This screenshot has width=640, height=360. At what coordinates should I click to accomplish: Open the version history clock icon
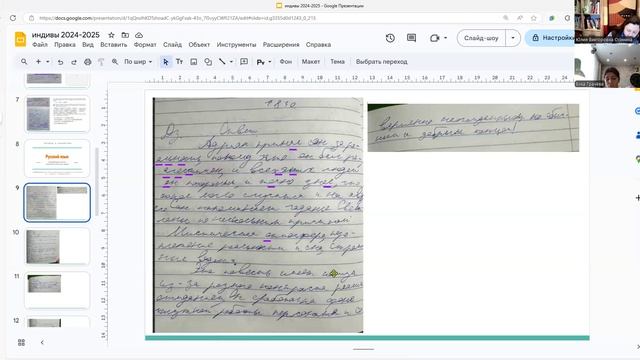click(390, 38)
